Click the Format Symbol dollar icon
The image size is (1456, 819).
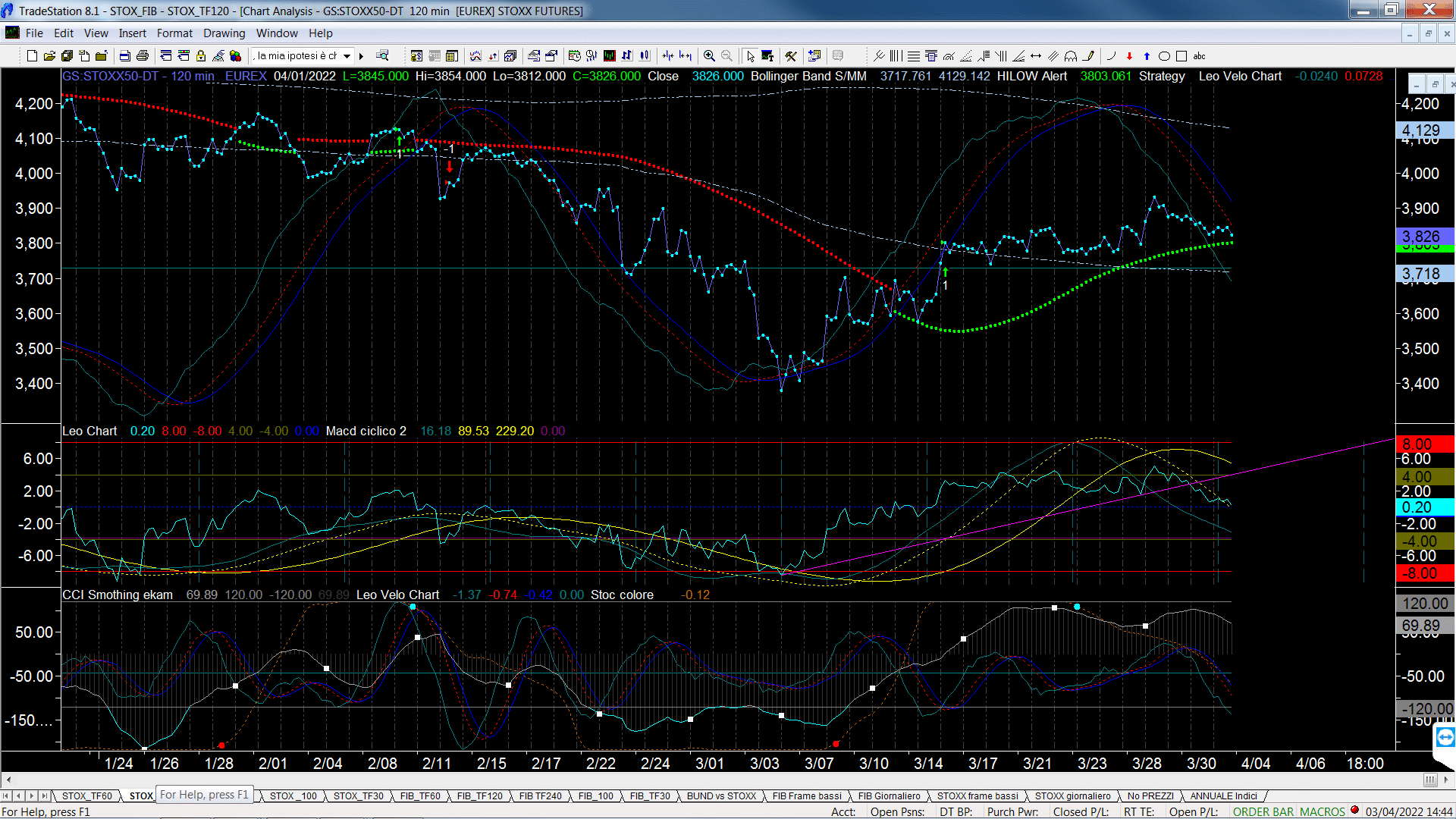416,55
